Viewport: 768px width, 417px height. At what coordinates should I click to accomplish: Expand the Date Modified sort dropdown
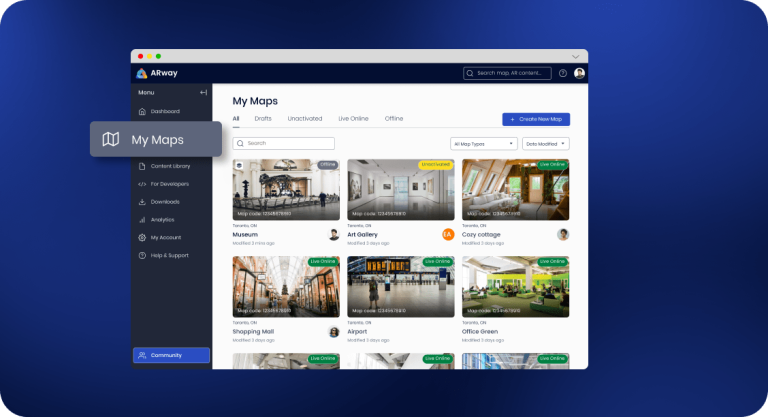click(x=546, y=144)
